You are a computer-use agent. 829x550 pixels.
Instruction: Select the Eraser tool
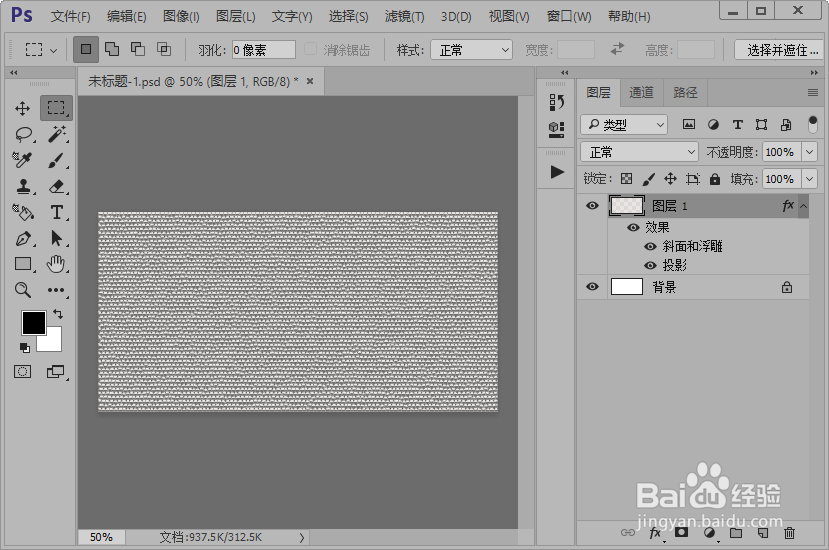57,186
